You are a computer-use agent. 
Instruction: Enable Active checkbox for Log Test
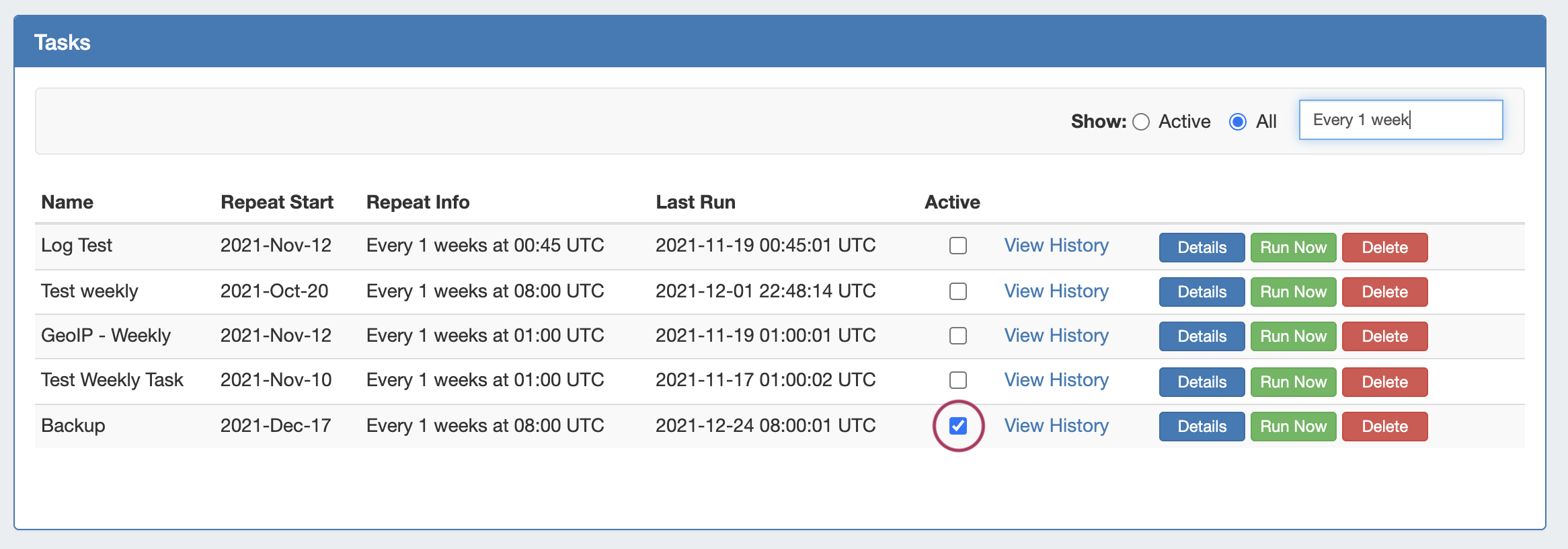[x=957, y=246]
